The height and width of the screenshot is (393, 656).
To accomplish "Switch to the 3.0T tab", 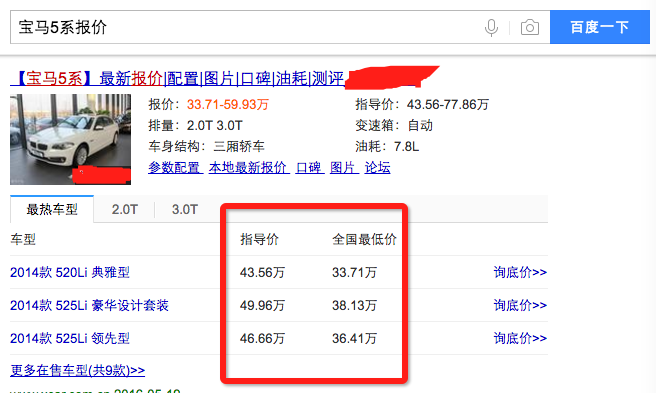I will point(184,209).
